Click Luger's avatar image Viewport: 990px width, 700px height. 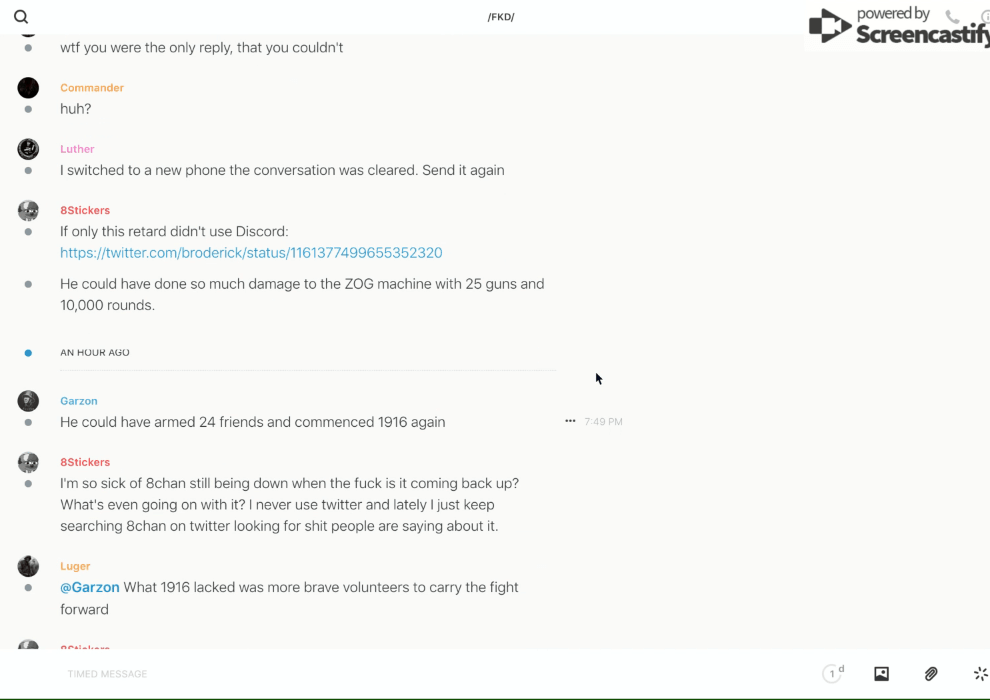pyautogui.click(x=28, y=566)
